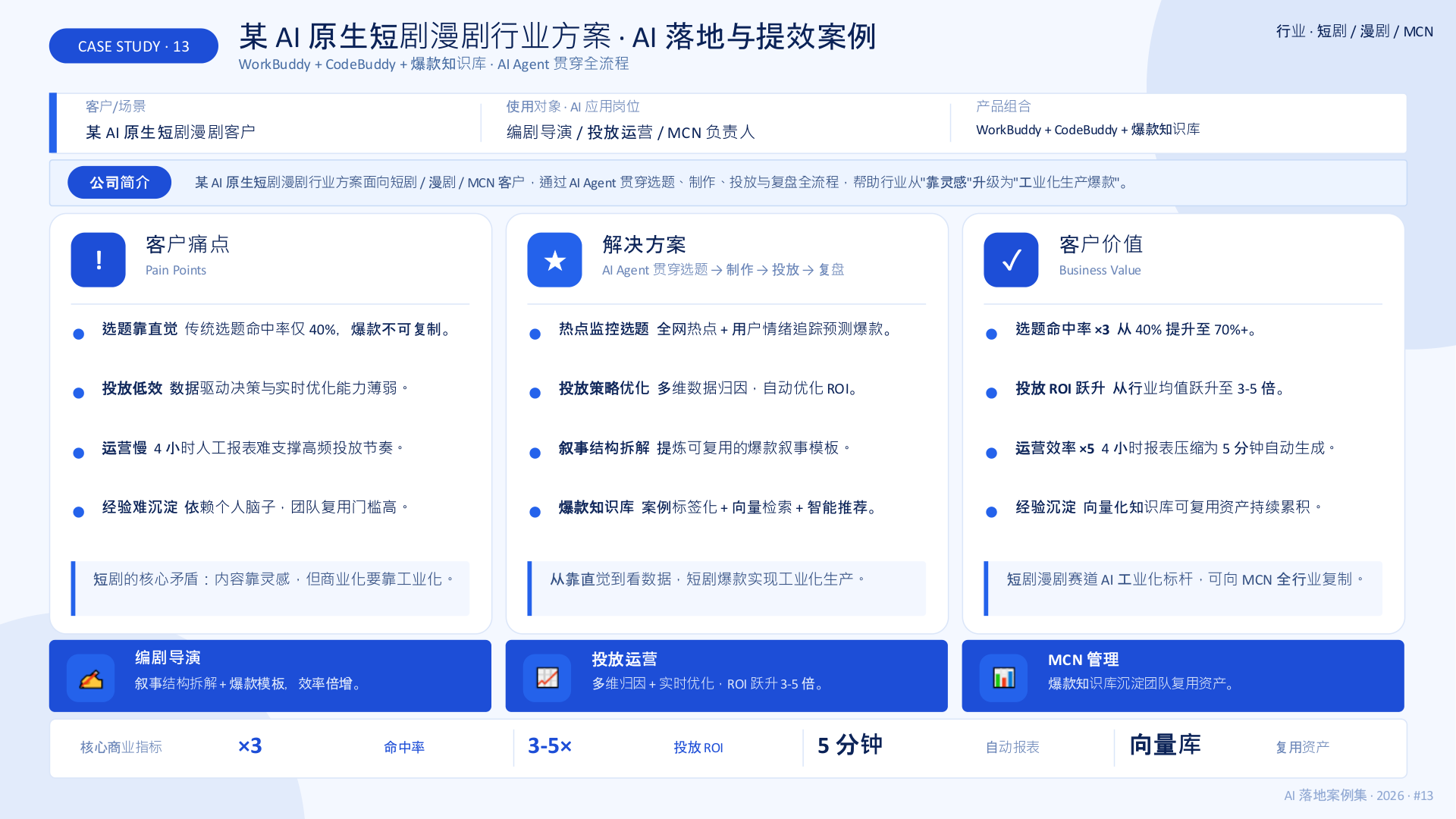1456x819 pixels.
Task: Click the bullet 投放 ROI 跃升
Action: [1151, 388]
